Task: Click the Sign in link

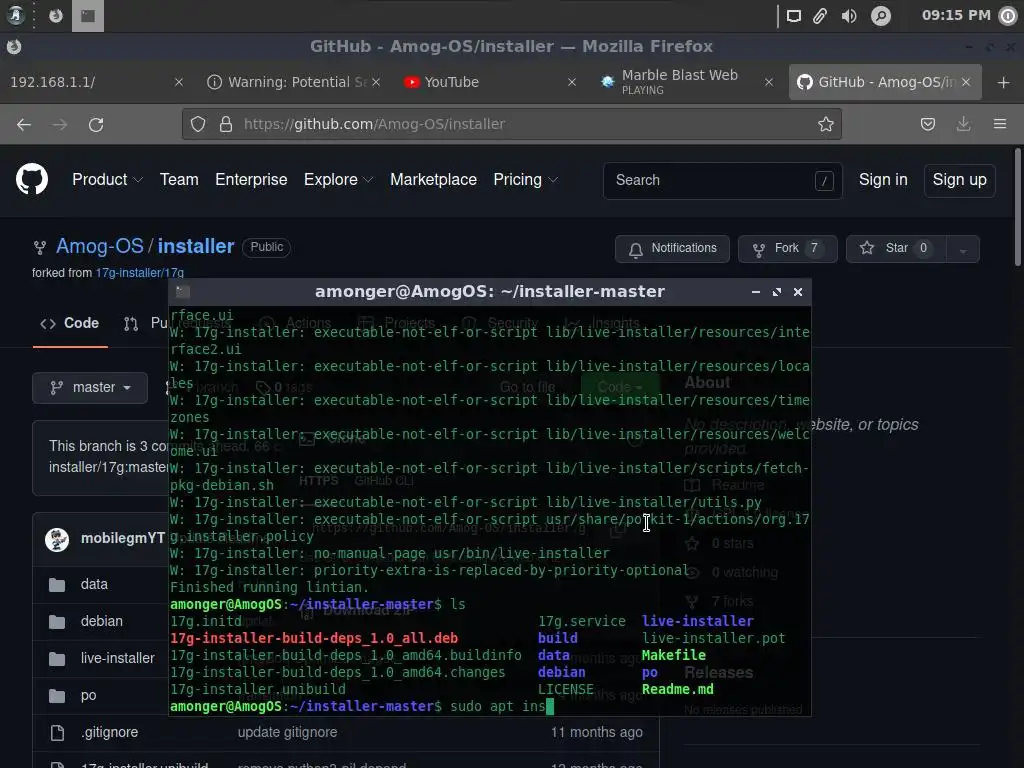Action: (x=883, y=180)
